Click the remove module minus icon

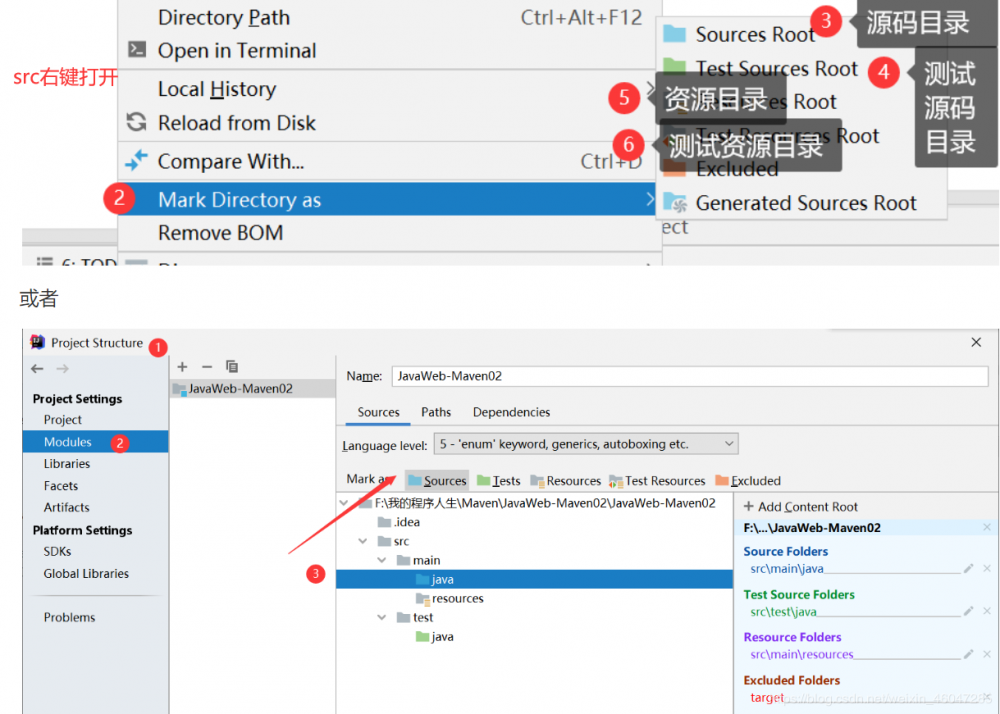point(207,367)
